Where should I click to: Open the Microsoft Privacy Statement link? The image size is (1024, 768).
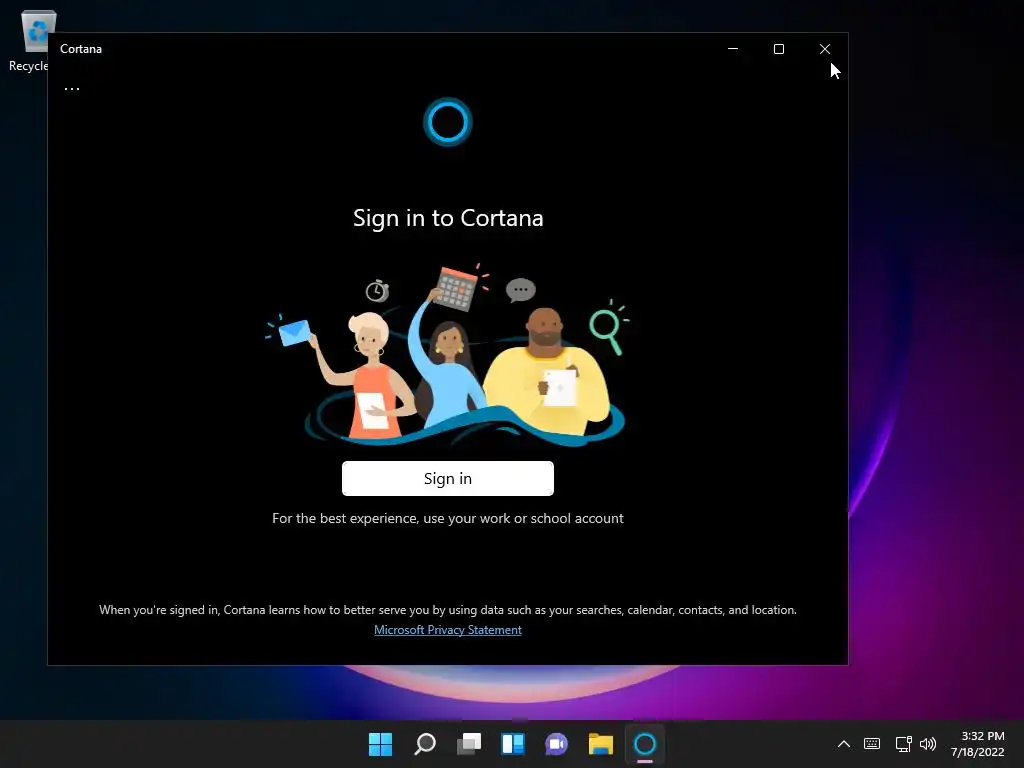448,630
